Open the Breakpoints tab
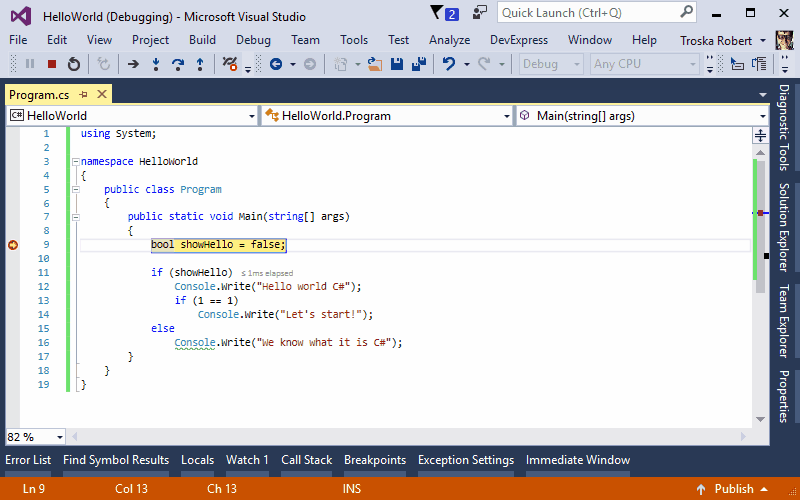Viewport: 800px width, 500px height. coord(375,460)
